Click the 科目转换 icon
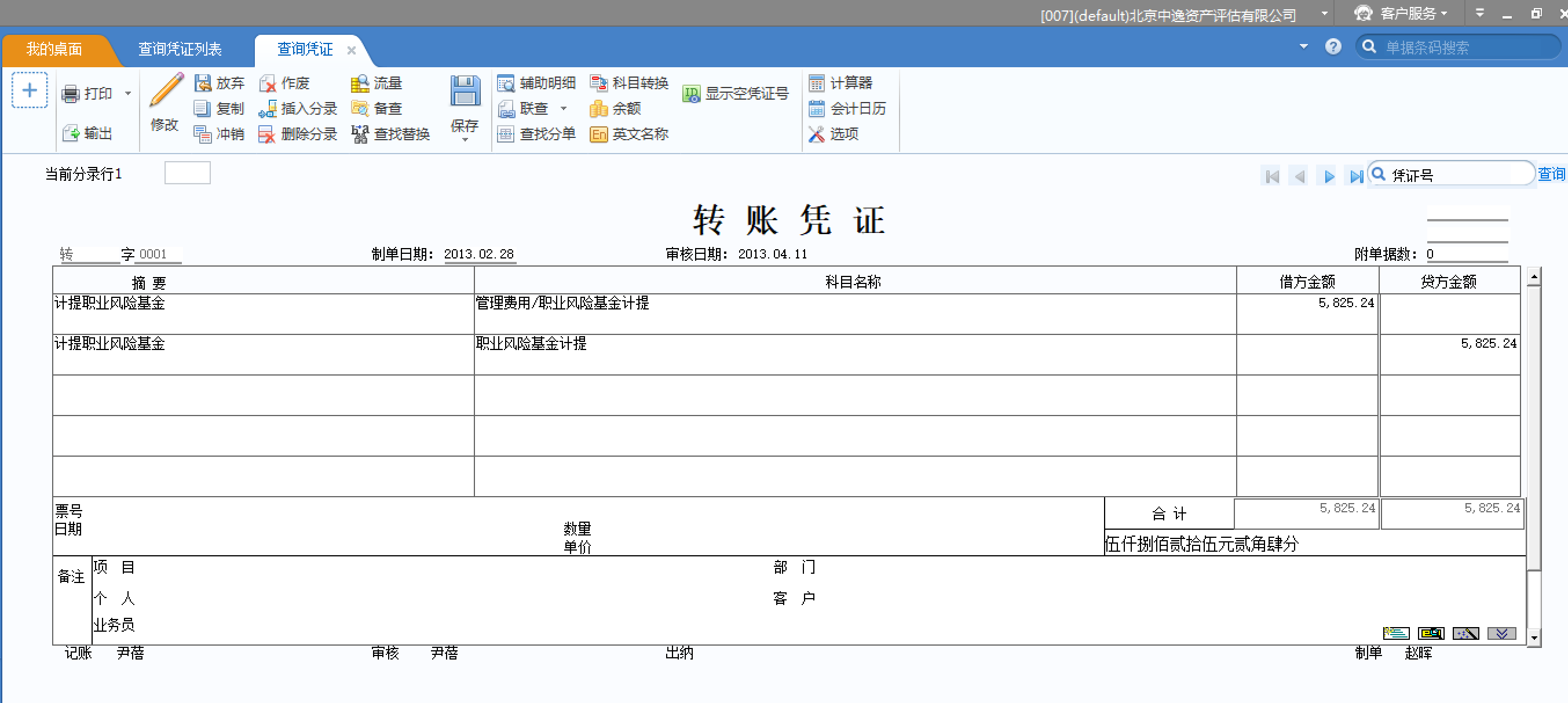This screenshot has width=1568, height=703. 598,83
